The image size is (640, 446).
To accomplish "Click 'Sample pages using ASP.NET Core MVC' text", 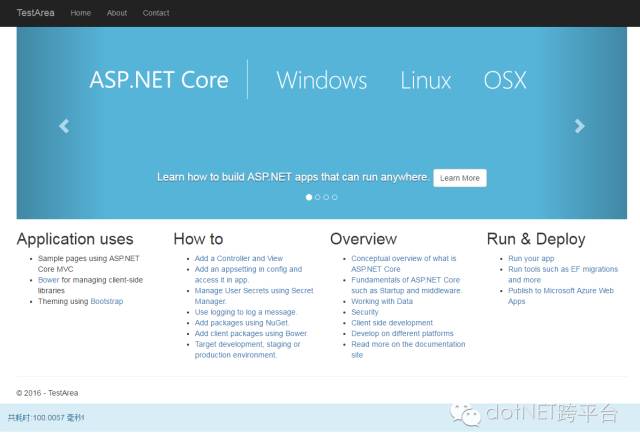I will tap(89, 264).
